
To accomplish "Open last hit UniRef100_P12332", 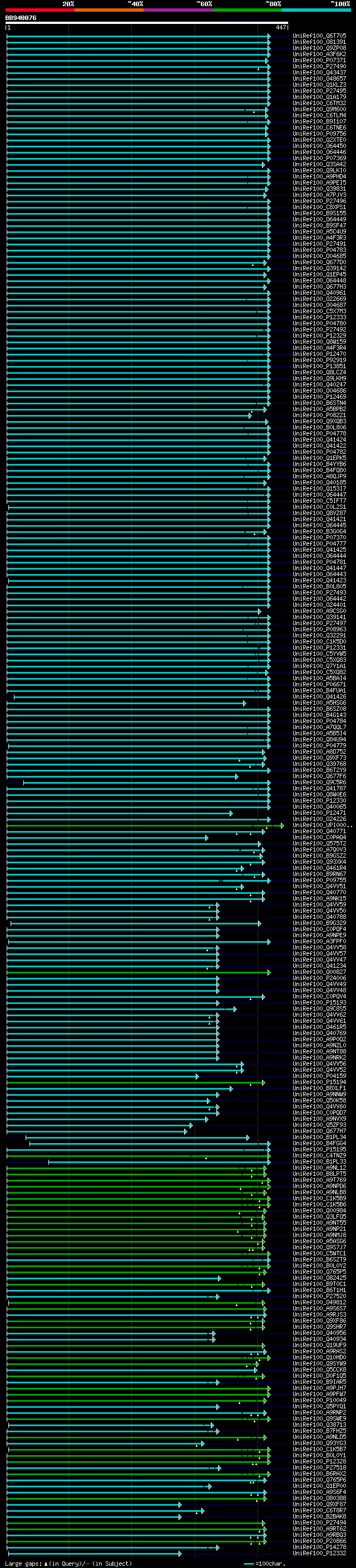I will 319,1554.
